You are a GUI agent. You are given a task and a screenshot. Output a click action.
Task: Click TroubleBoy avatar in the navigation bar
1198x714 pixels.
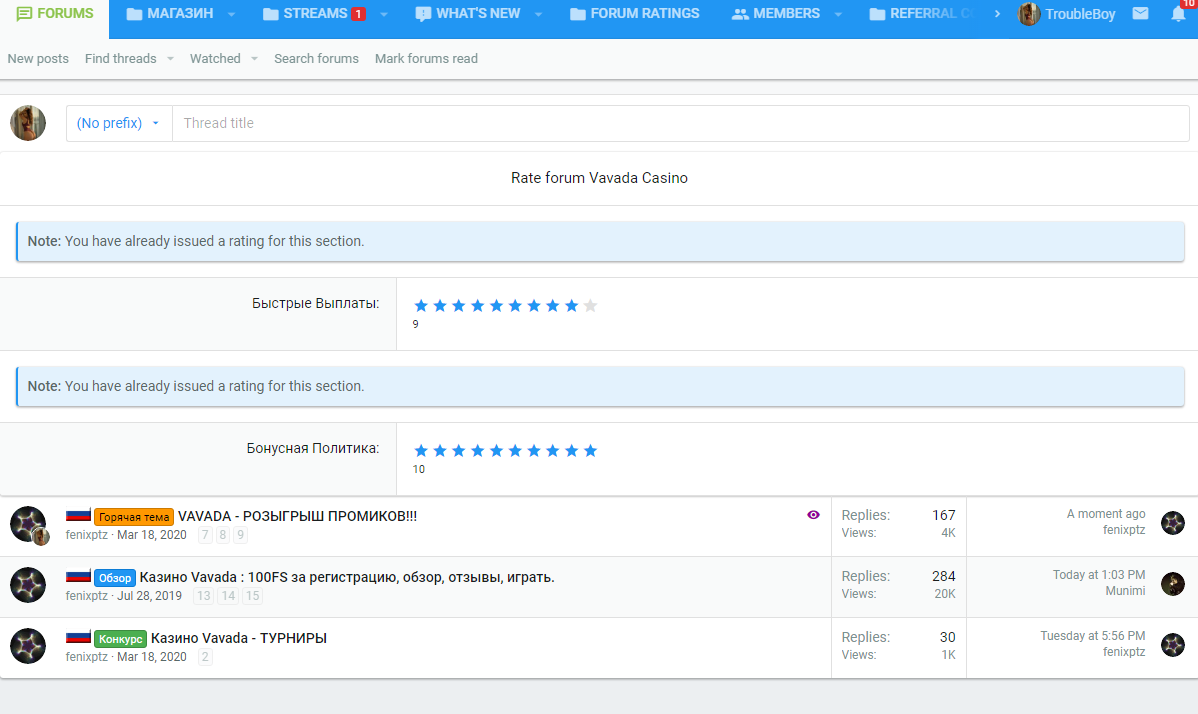pos(1029,14)
